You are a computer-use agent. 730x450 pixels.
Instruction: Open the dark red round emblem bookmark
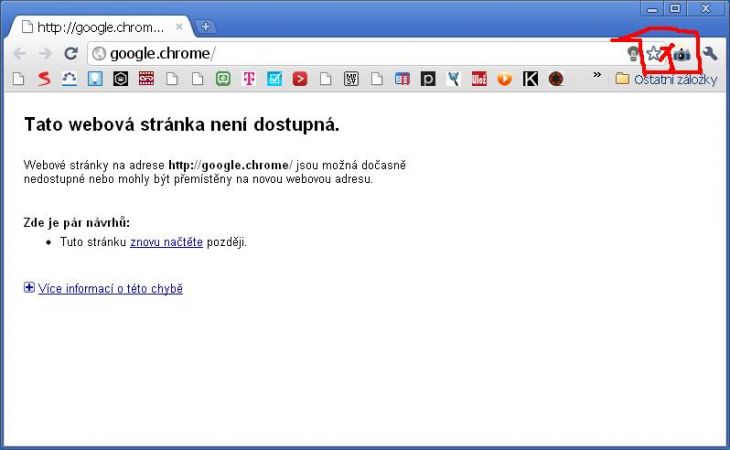pos(556,79)
